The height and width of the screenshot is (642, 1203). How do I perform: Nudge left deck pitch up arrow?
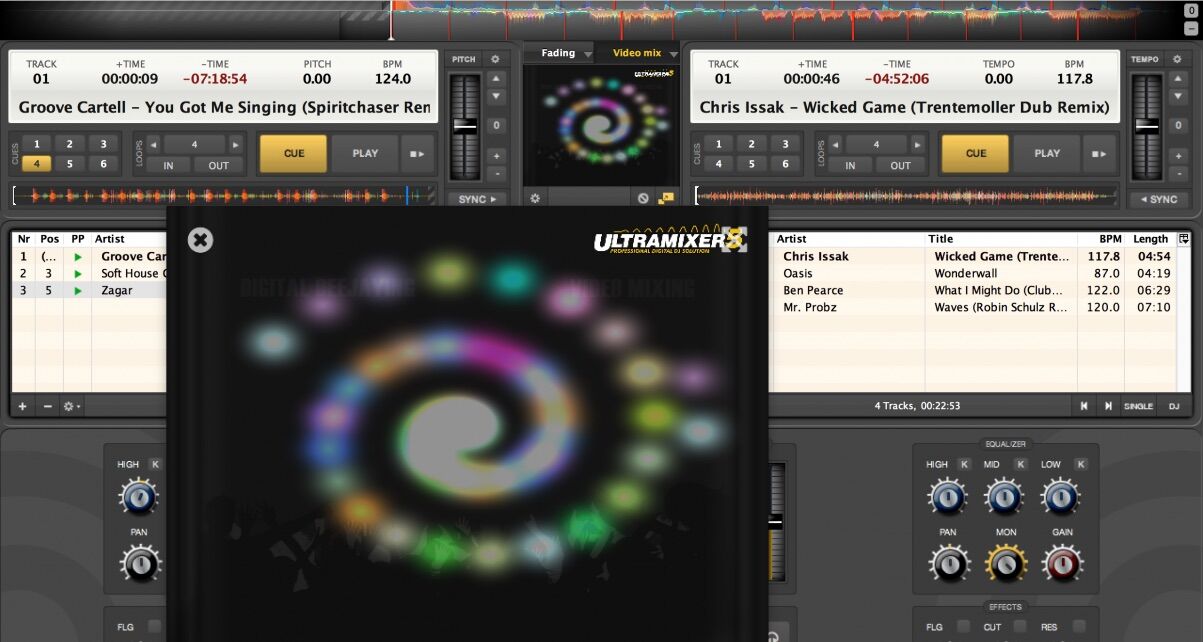496,78
